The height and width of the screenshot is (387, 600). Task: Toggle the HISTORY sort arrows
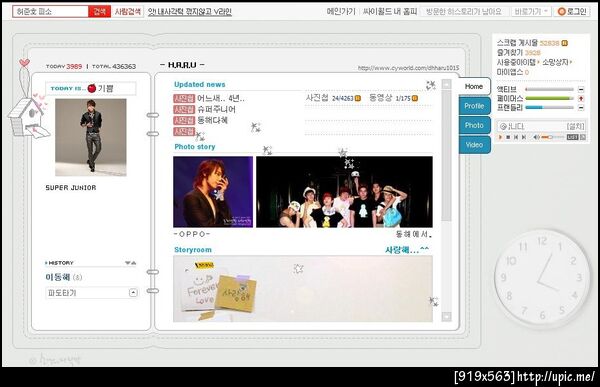pyautogui.click(x=130, y=263)
